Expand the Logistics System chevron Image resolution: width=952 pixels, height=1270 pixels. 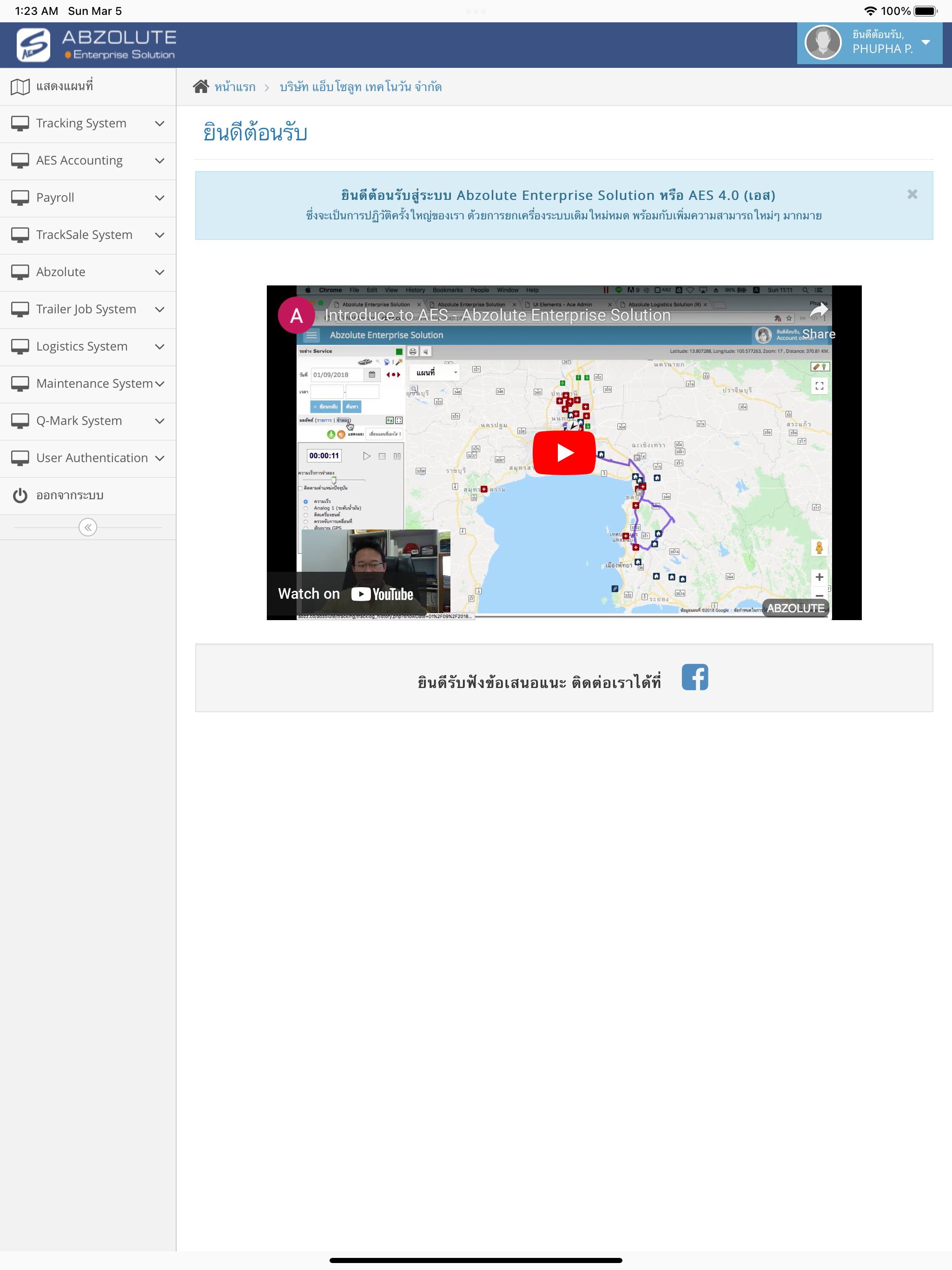click(x=159, y=347)
